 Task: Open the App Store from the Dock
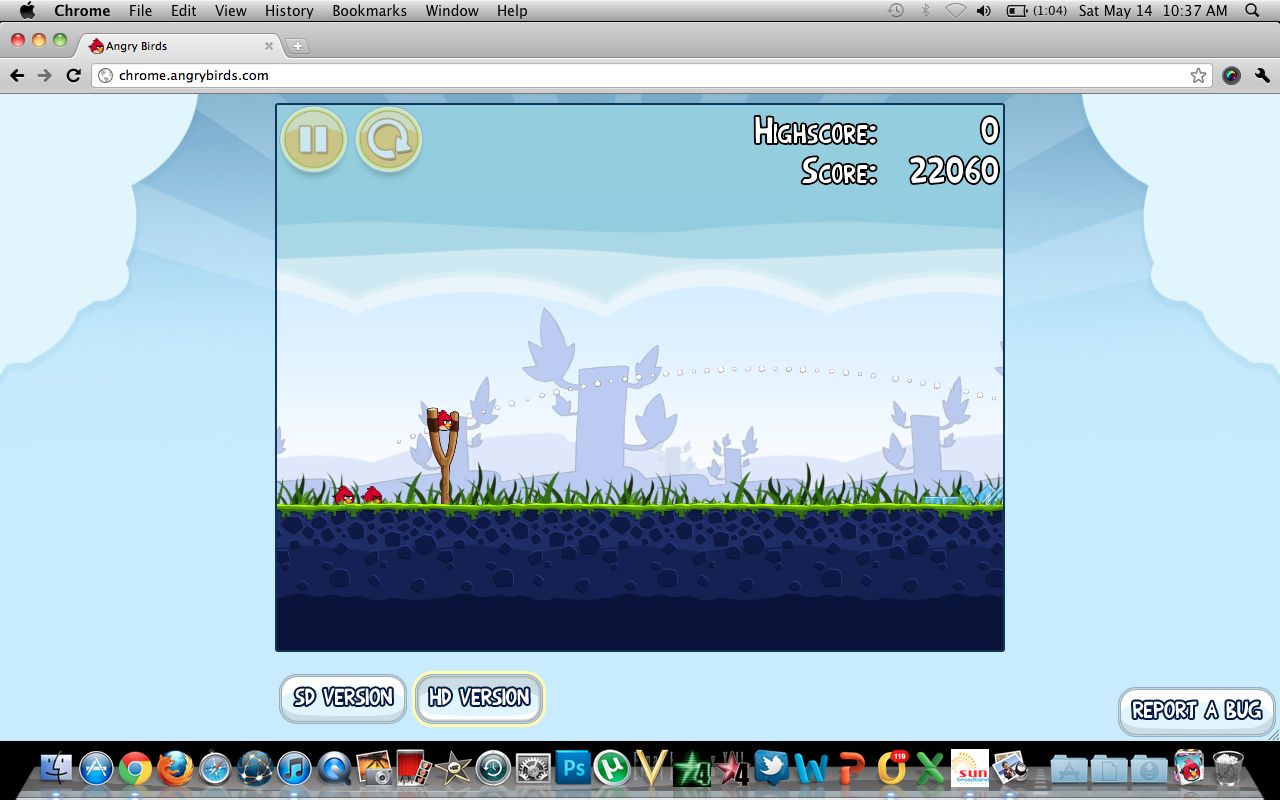click(96, 768)
